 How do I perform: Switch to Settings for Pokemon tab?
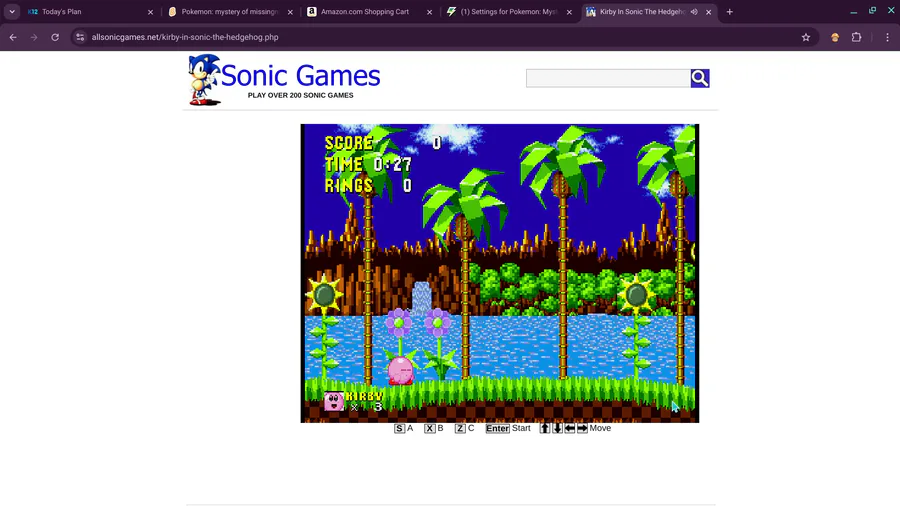(508, 11)
